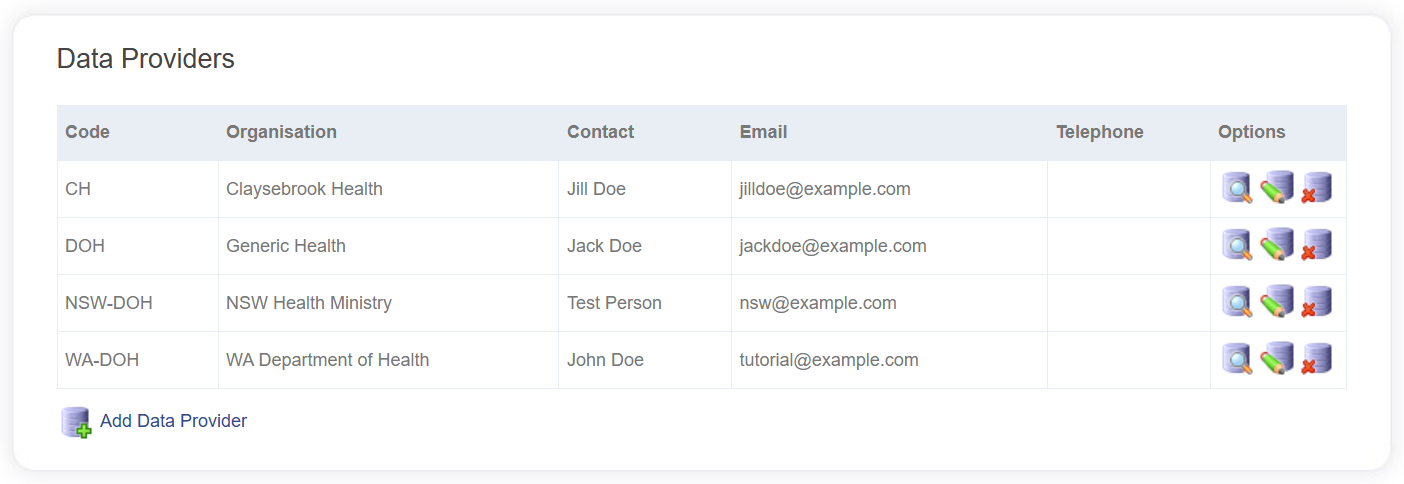Delete the WA Department of Health provider
1404x484 pixels.
1316,359
